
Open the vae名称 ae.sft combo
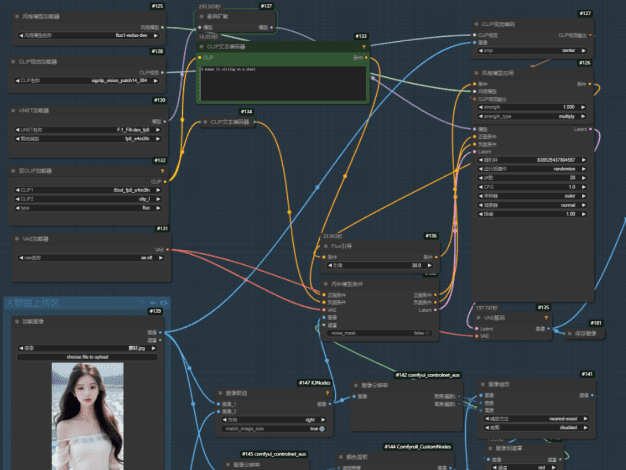coord(91,258)
